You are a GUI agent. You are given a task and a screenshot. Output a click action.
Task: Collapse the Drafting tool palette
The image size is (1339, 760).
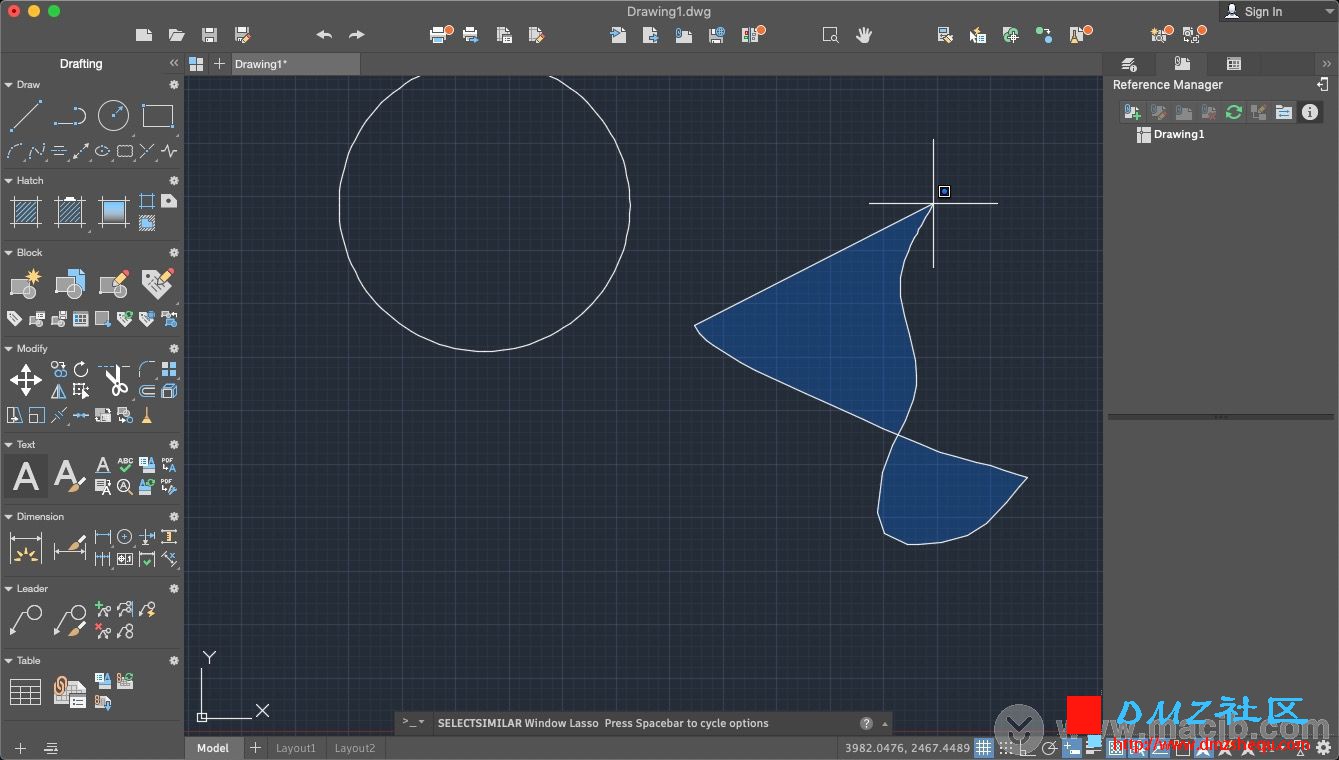pos(174,63)
